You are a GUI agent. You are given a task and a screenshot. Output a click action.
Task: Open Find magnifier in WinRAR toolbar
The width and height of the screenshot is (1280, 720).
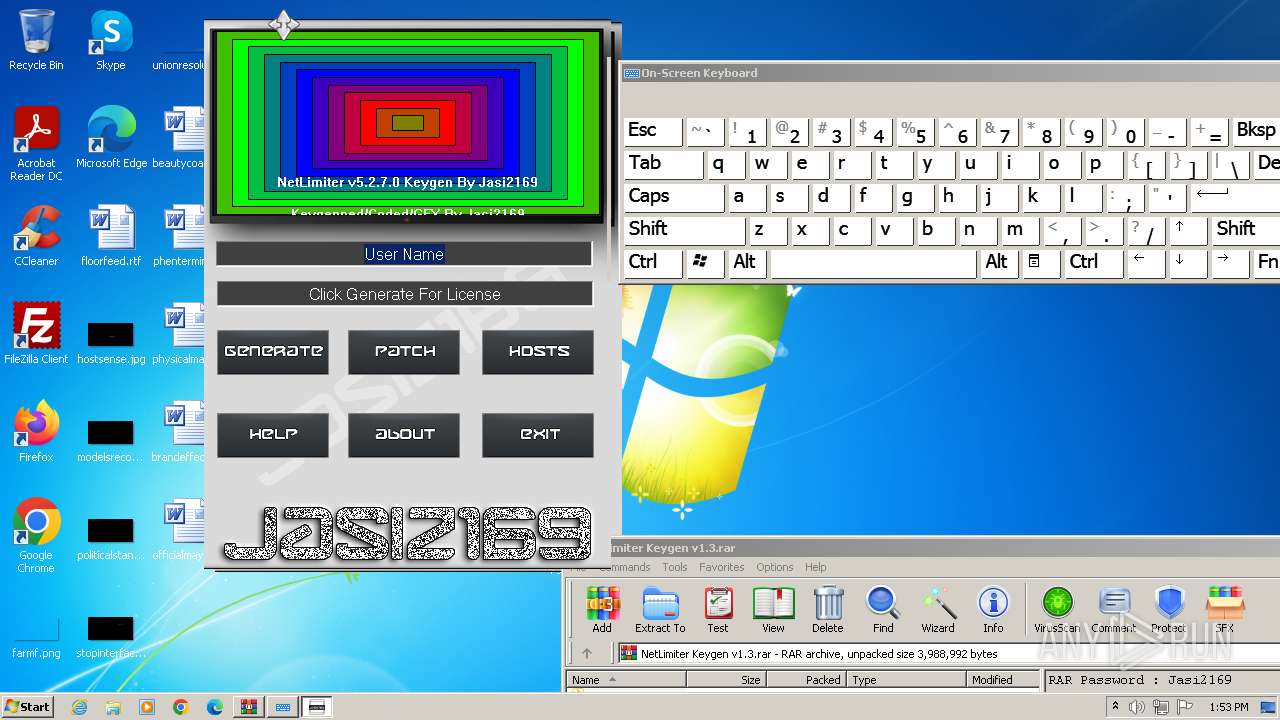[883, 610]
